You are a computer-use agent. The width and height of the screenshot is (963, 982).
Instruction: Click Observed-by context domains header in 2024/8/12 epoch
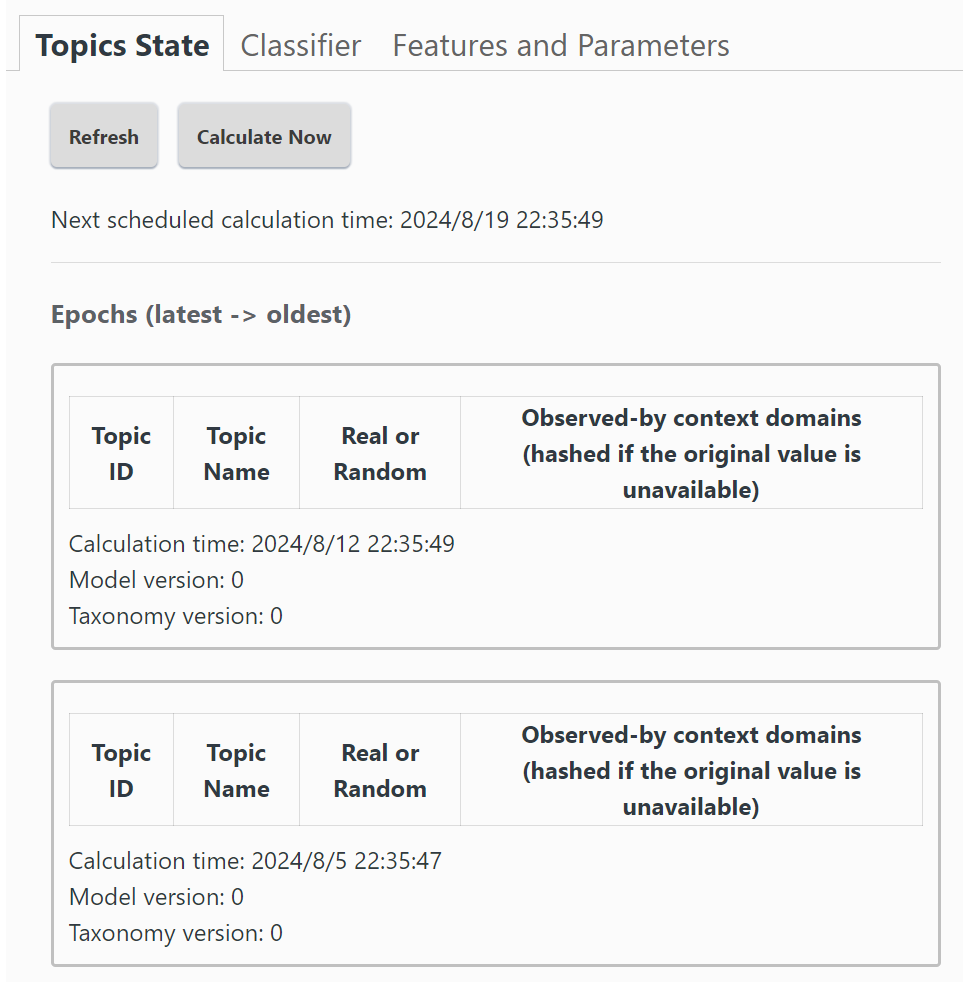coord(691,453)
